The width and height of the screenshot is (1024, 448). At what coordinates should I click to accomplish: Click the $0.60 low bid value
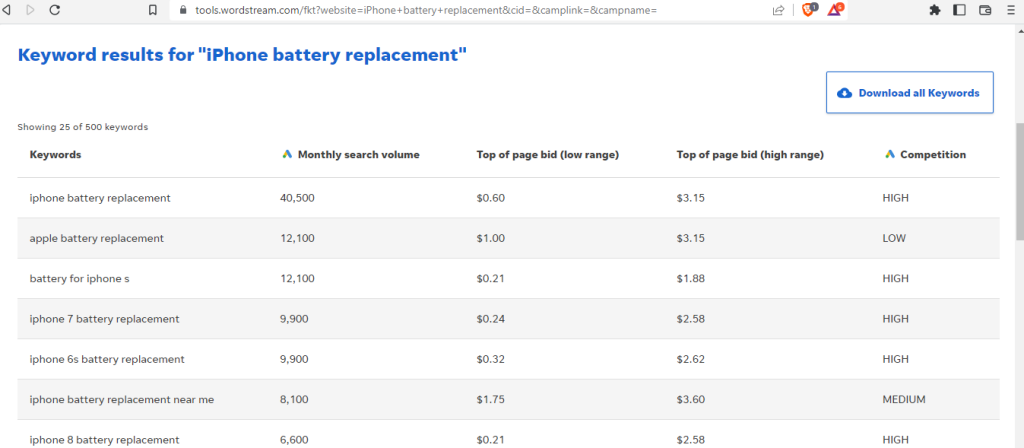pos(490,198)
